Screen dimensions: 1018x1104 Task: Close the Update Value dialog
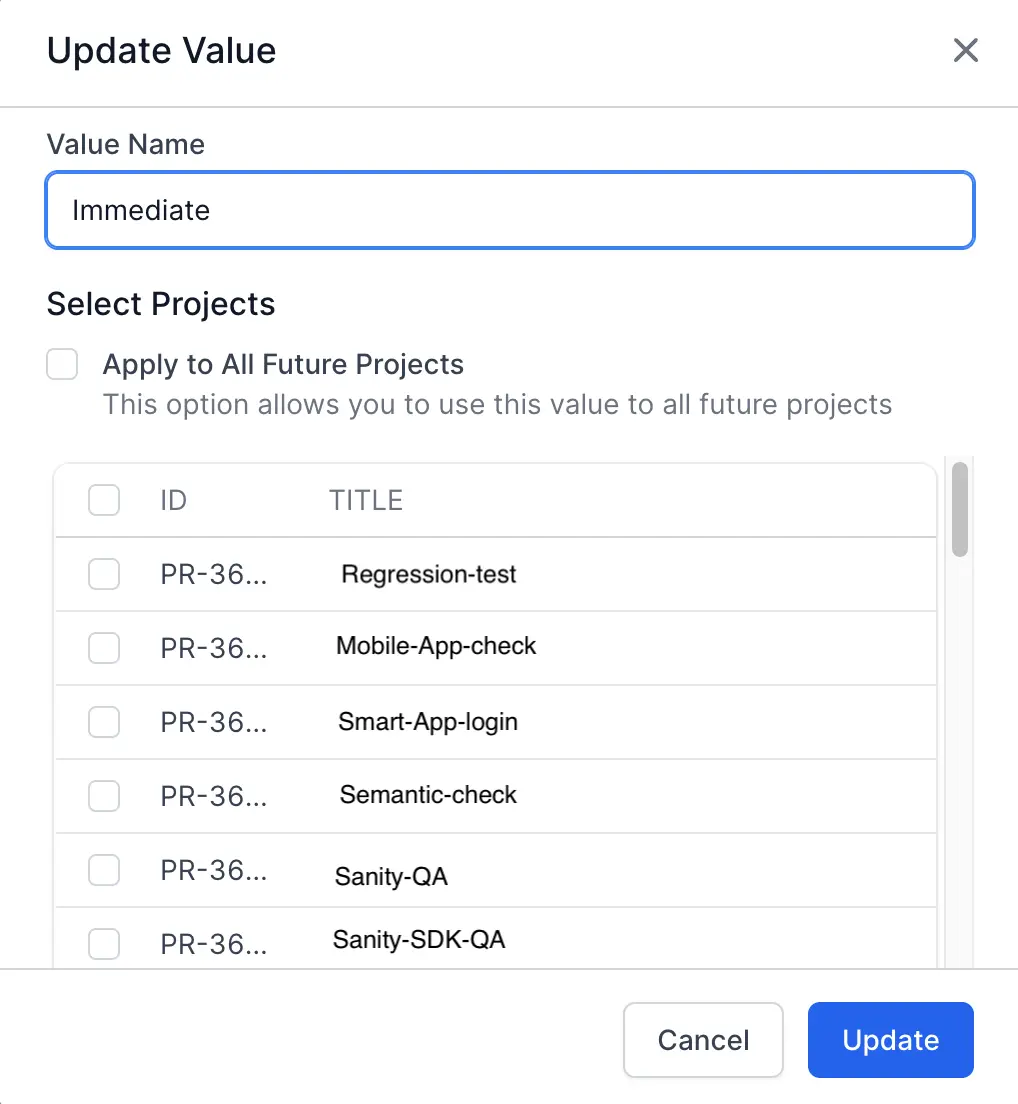click(x=965, y=50)
